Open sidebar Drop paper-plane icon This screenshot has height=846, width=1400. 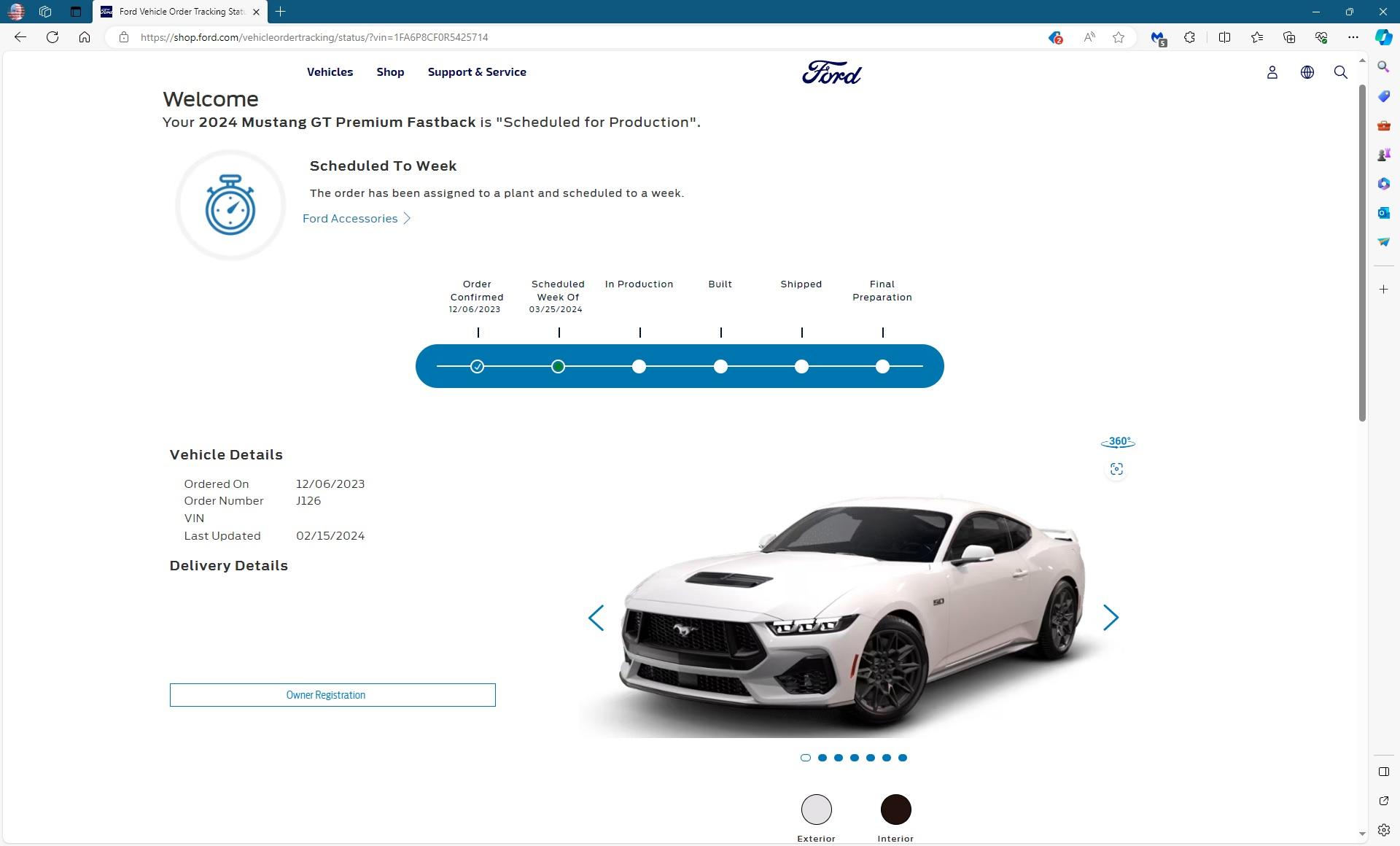click(x=1383, y=241)
